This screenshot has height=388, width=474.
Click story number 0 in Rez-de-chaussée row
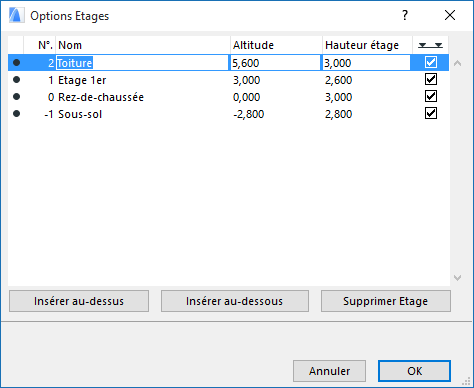tap(51, 97)
